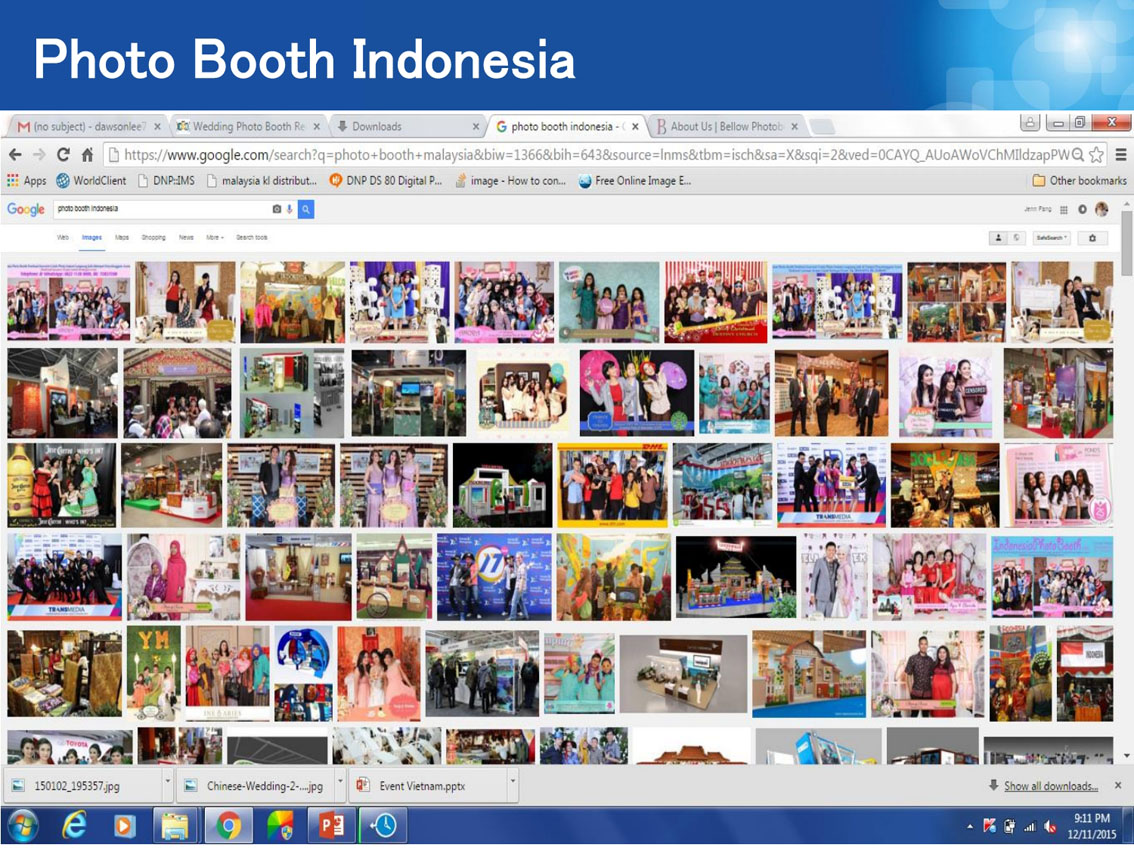Open the Google apps grid icon
Image resolution: width=1134 pixels, height=851 pixels.
click(1063, 210)
